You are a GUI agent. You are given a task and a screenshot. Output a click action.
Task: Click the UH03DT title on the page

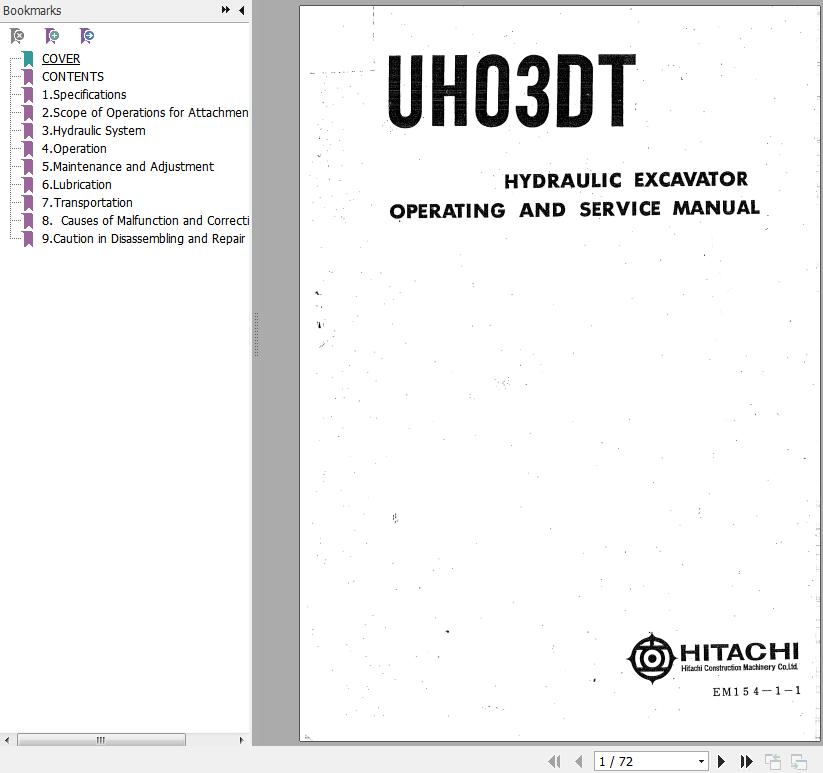[x=512, y=91]
